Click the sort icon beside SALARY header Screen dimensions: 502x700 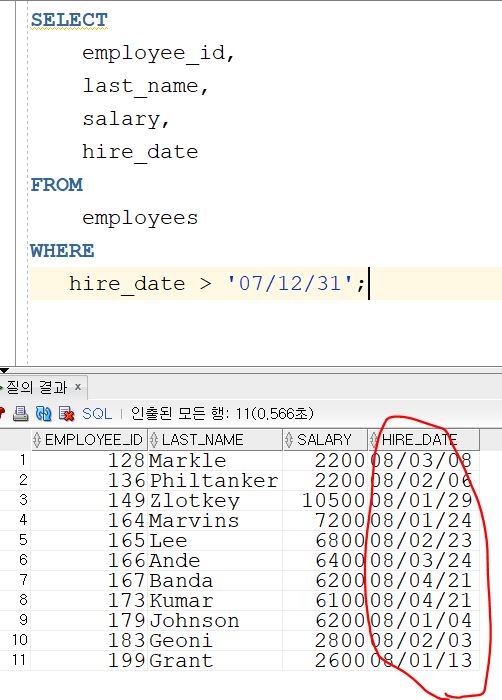289,440
